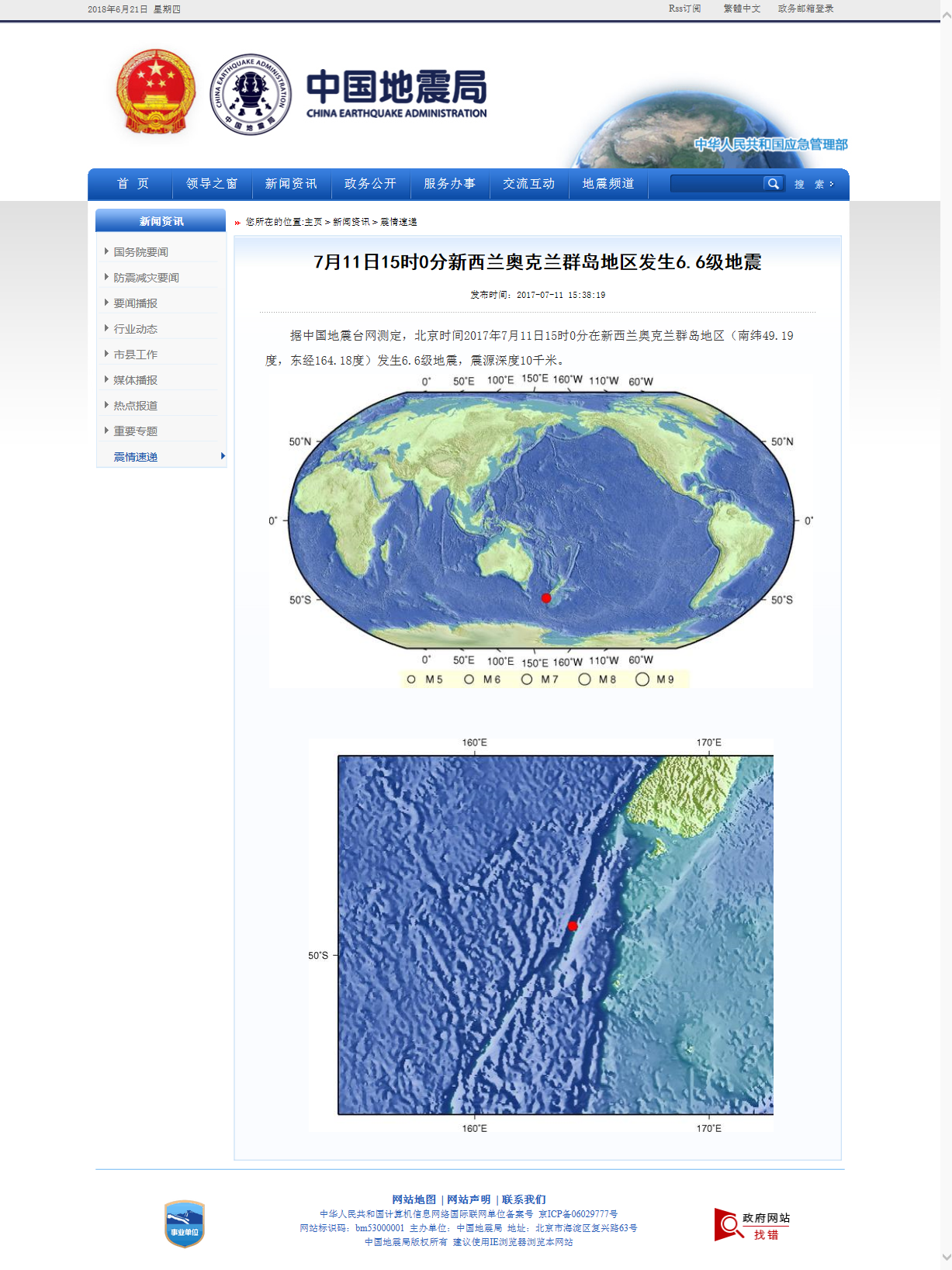This screenshot has height=1270, width=952.
Task: Click the article title headline
Action: click(x=538, y=262)
